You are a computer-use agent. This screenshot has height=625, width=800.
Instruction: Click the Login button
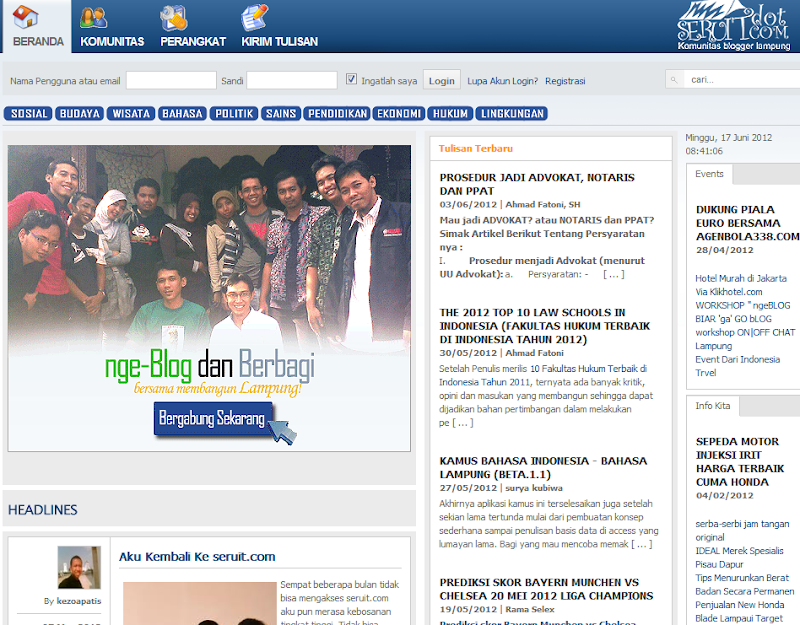441,80
